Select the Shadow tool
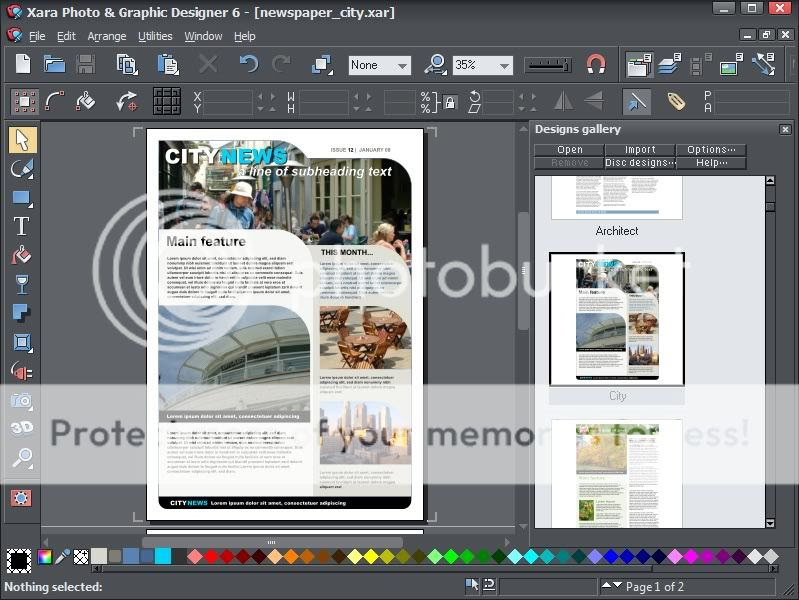Screen dimensions: 799x600 tap(21, 313)
